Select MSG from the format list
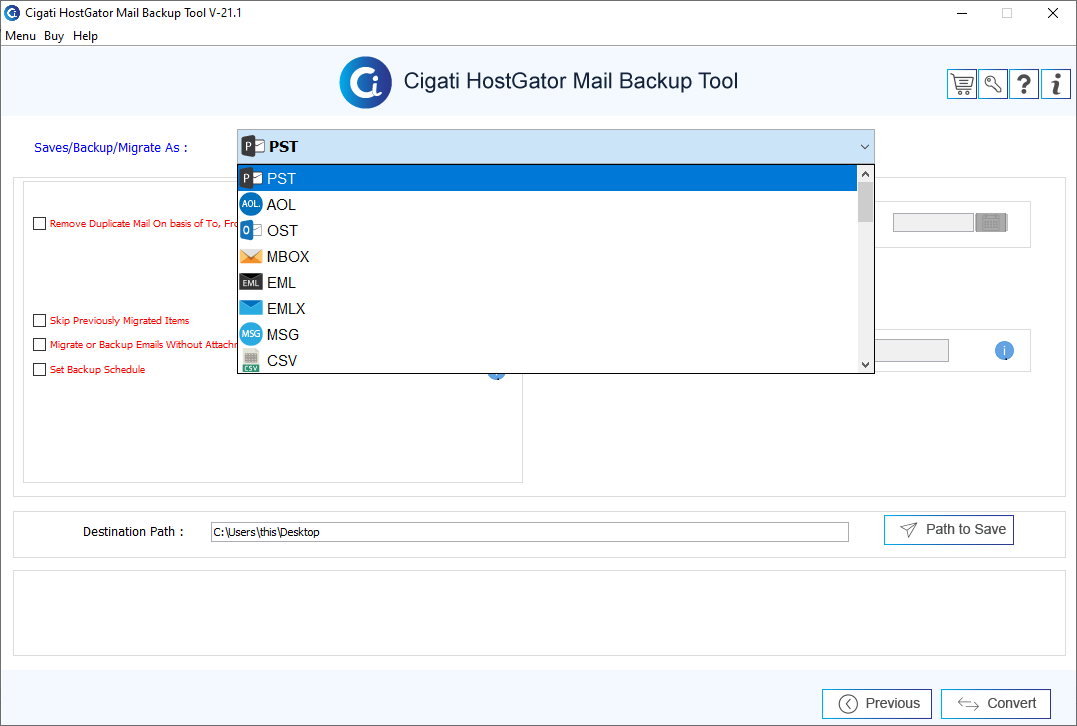 click(x=547, y=335)
